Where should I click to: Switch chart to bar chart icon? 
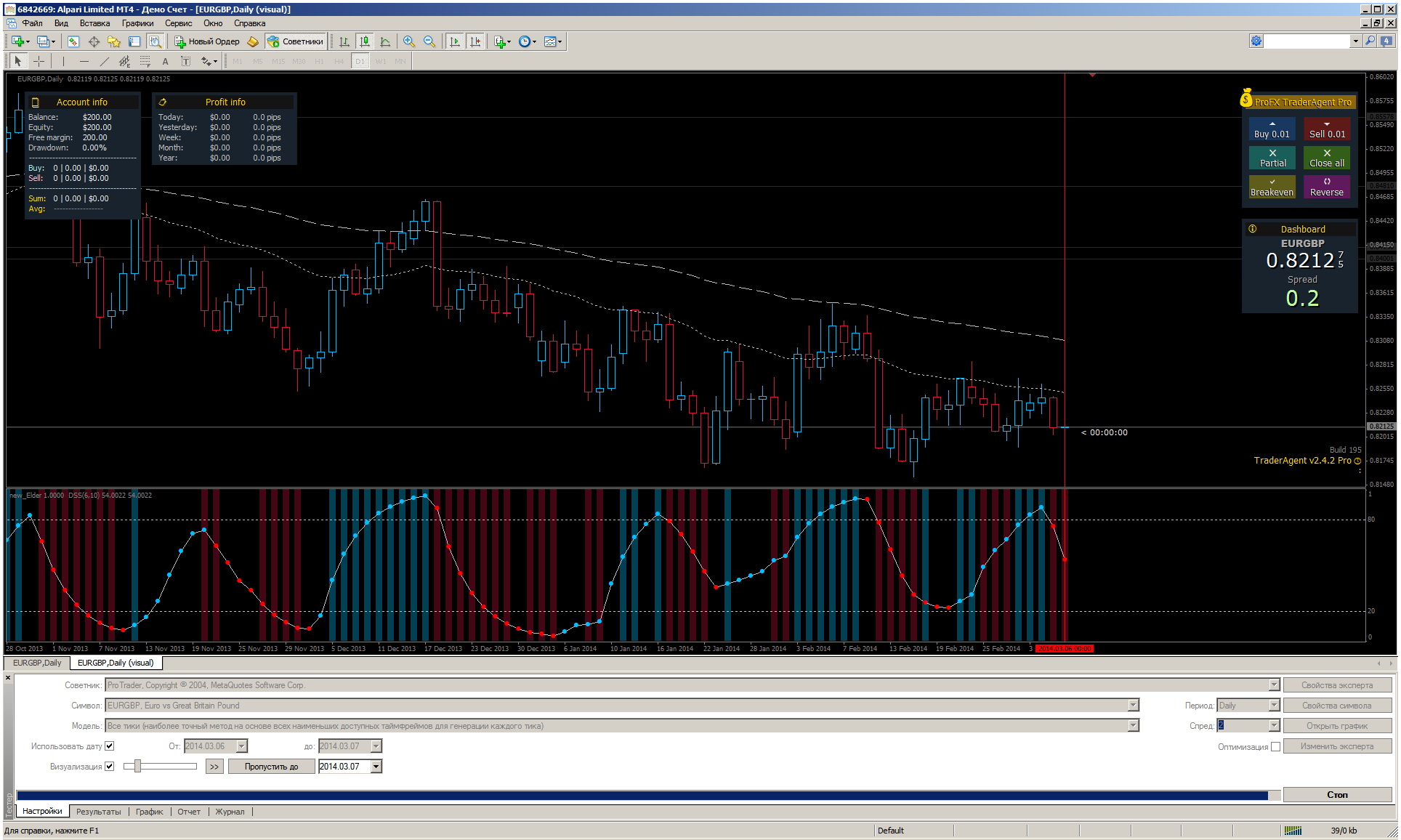[x=344, y=41]
